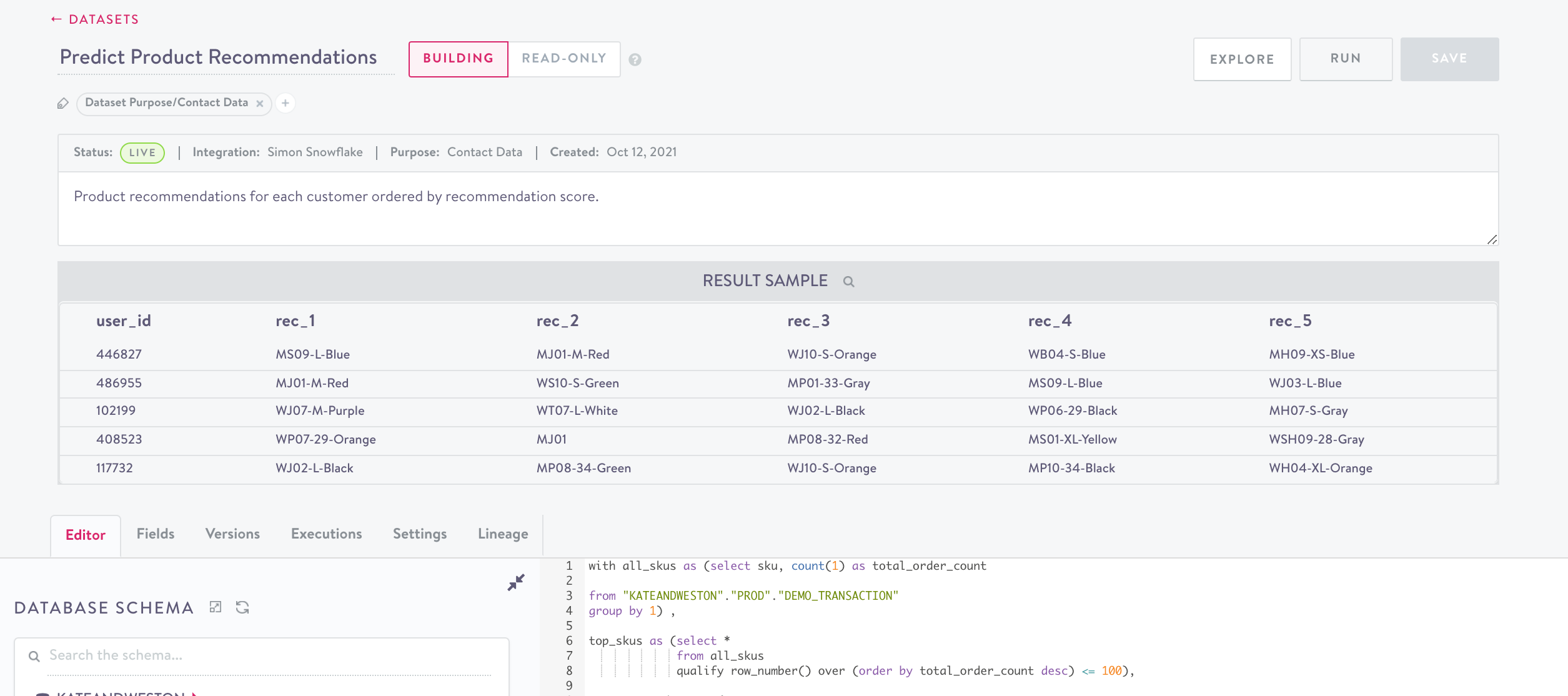Place cursor on the qualify row_number line
This screenshot has height=696, width=1568.
tap(905, 671)
